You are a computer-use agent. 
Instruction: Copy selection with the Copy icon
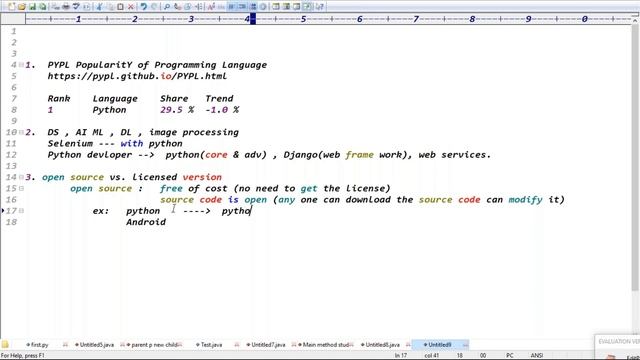tap(109, 7)
